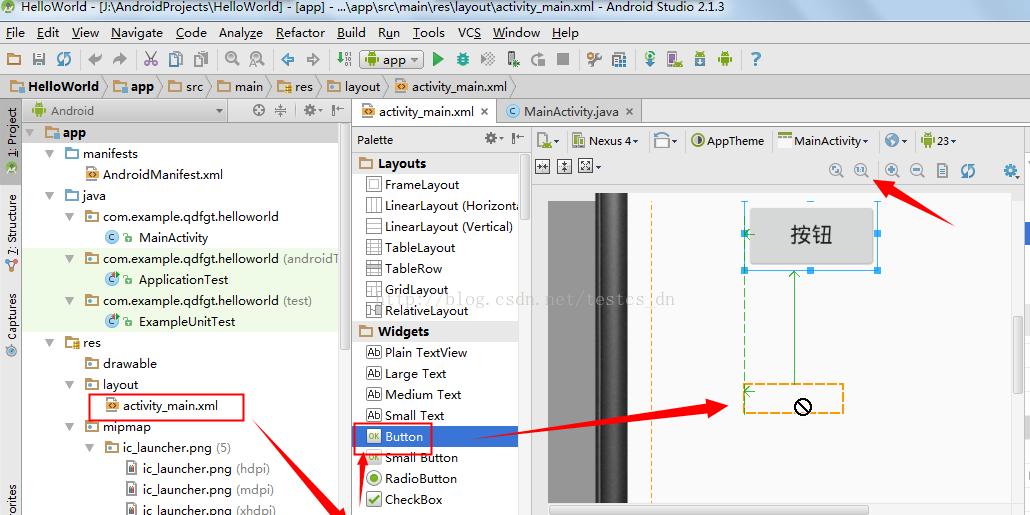Click Zoom Out icon in designer

tap(917, 171)
